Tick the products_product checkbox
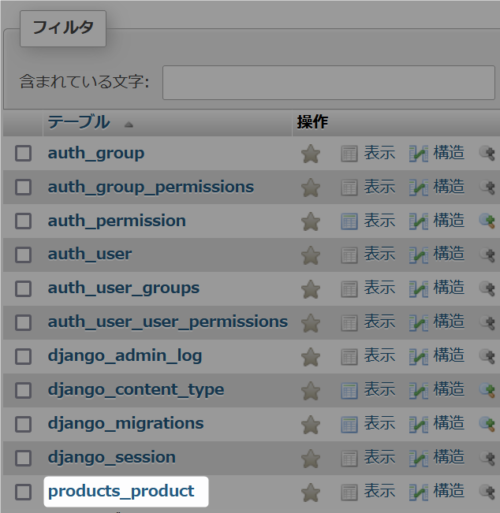 [x=23, y=492]
